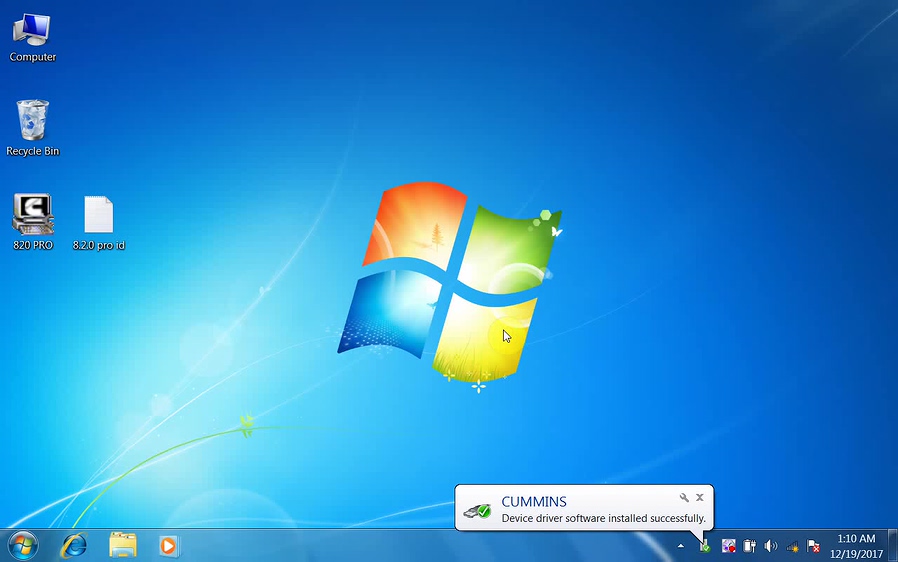Image resolution: width=898 pixels, height=562 pixels.
Task: Close the CUMMINS notification balloon
Action: 700,497
